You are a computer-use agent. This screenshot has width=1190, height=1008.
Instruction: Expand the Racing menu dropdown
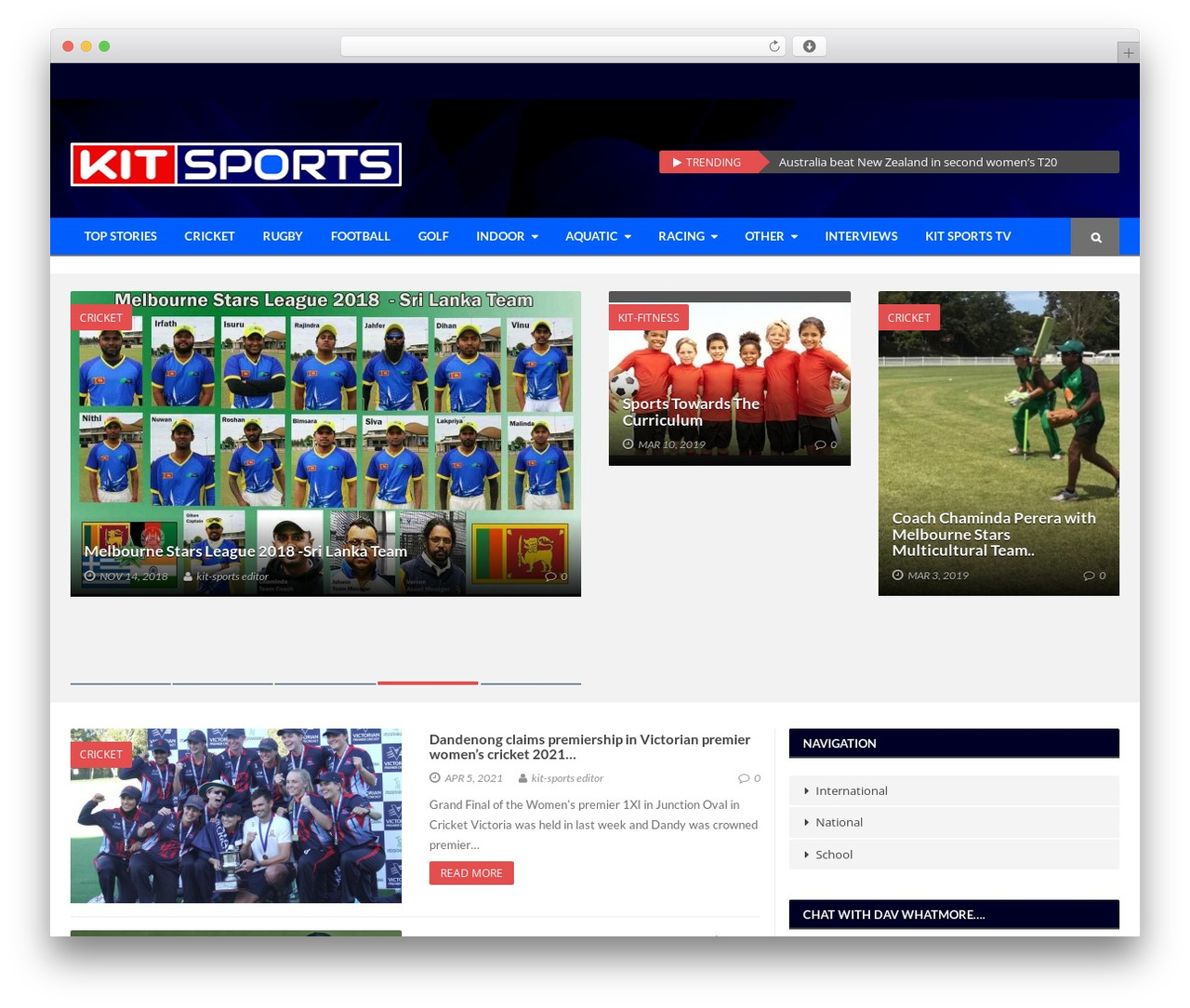pyautogui.click(x=688, y=236)
